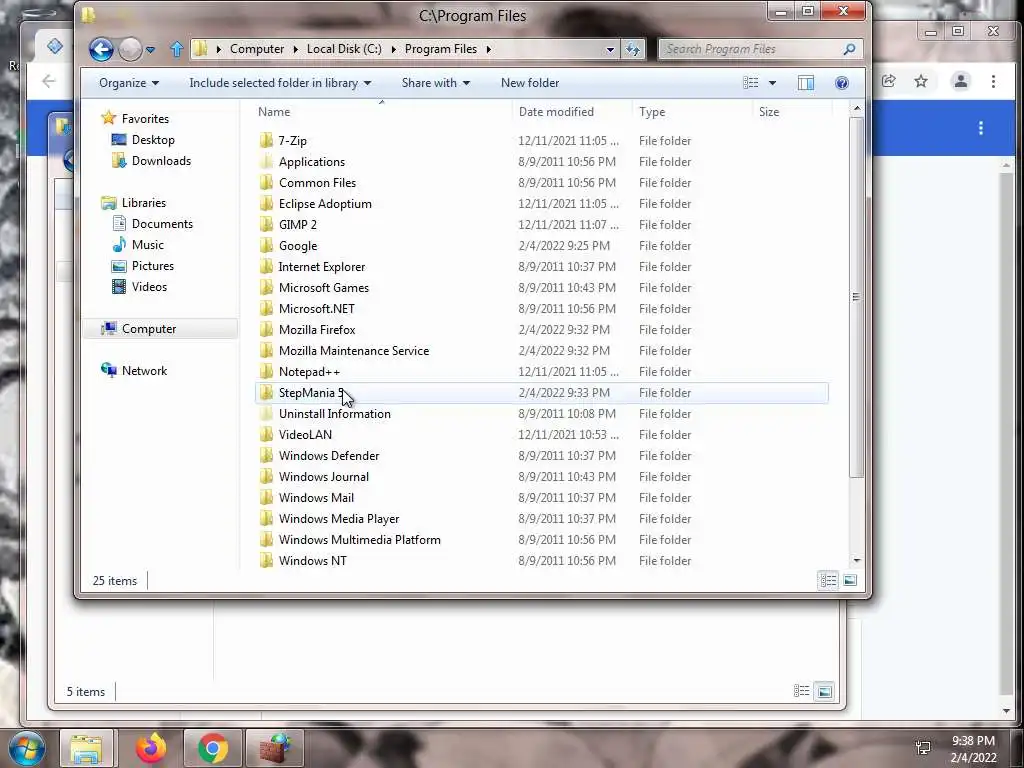Create a New folder
The height and width of the screenshot is (768, 1024).
point(530,83)
